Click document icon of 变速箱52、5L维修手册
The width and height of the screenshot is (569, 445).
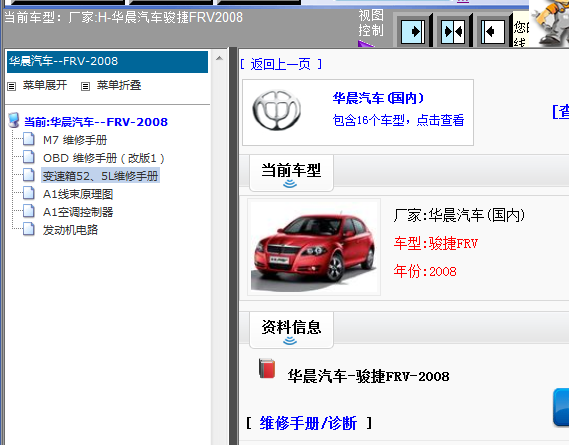29,175
